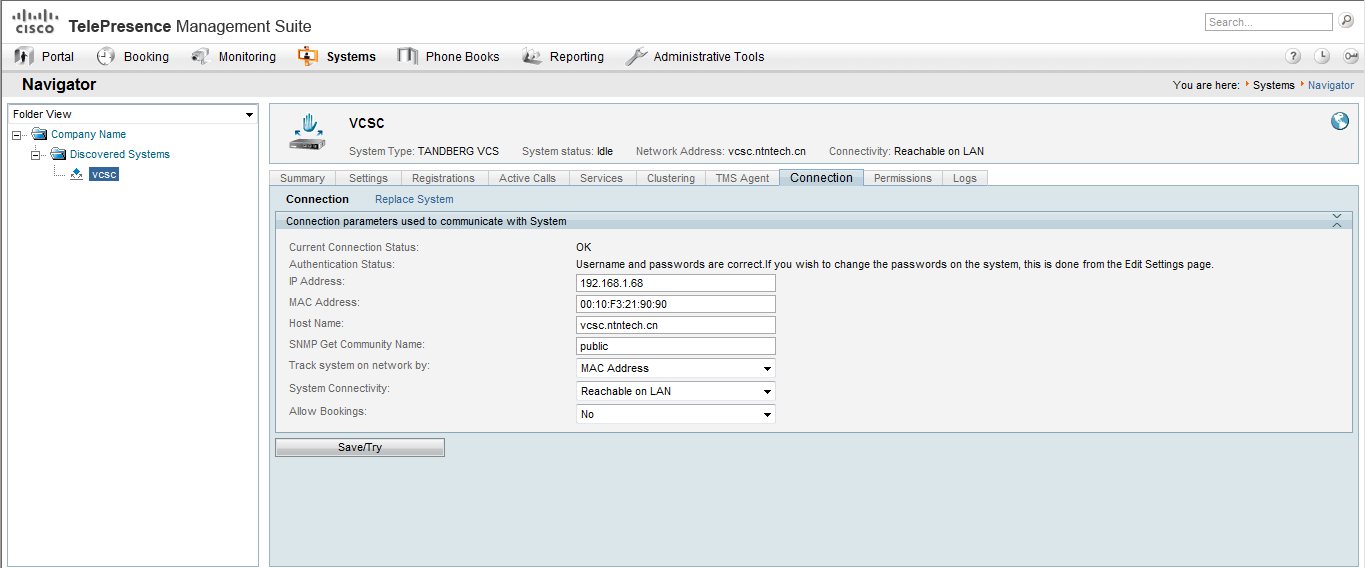
Task: Switch to the TMS Agent tab
Action: (742, 178)
